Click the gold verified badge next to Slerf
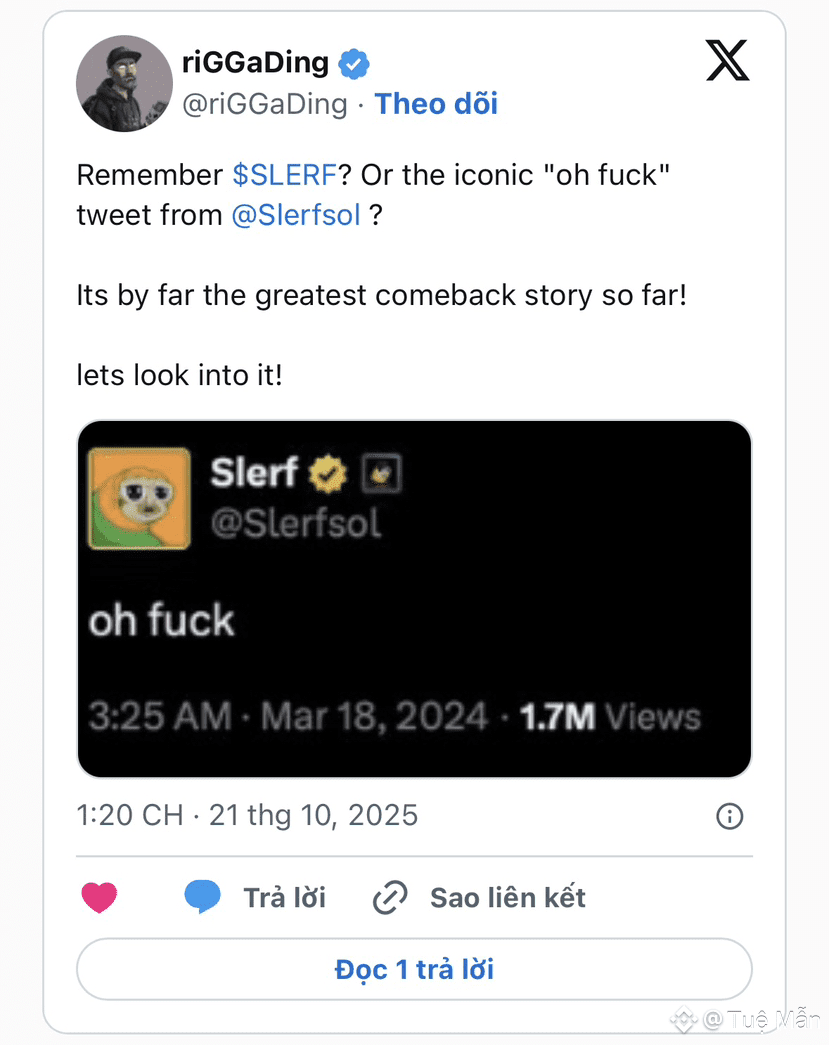Image resolution: width=829 pixels, height=1045 pixels. click(x=327, y=474)
